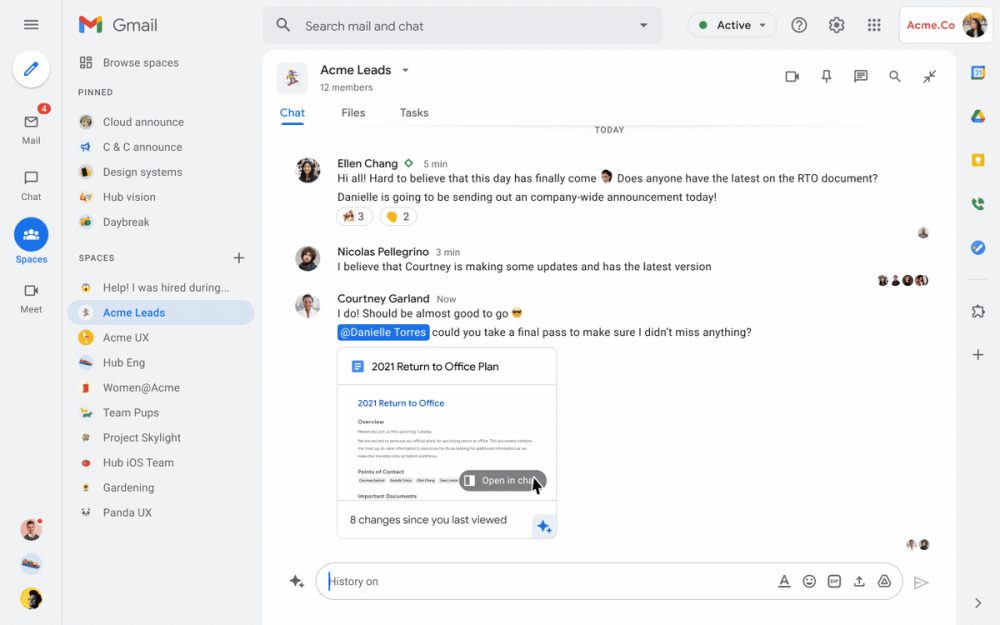Viewport: 1000px width, 625px height.
Task: Add a GIF to the message
Action: click(x=834, y=581)
